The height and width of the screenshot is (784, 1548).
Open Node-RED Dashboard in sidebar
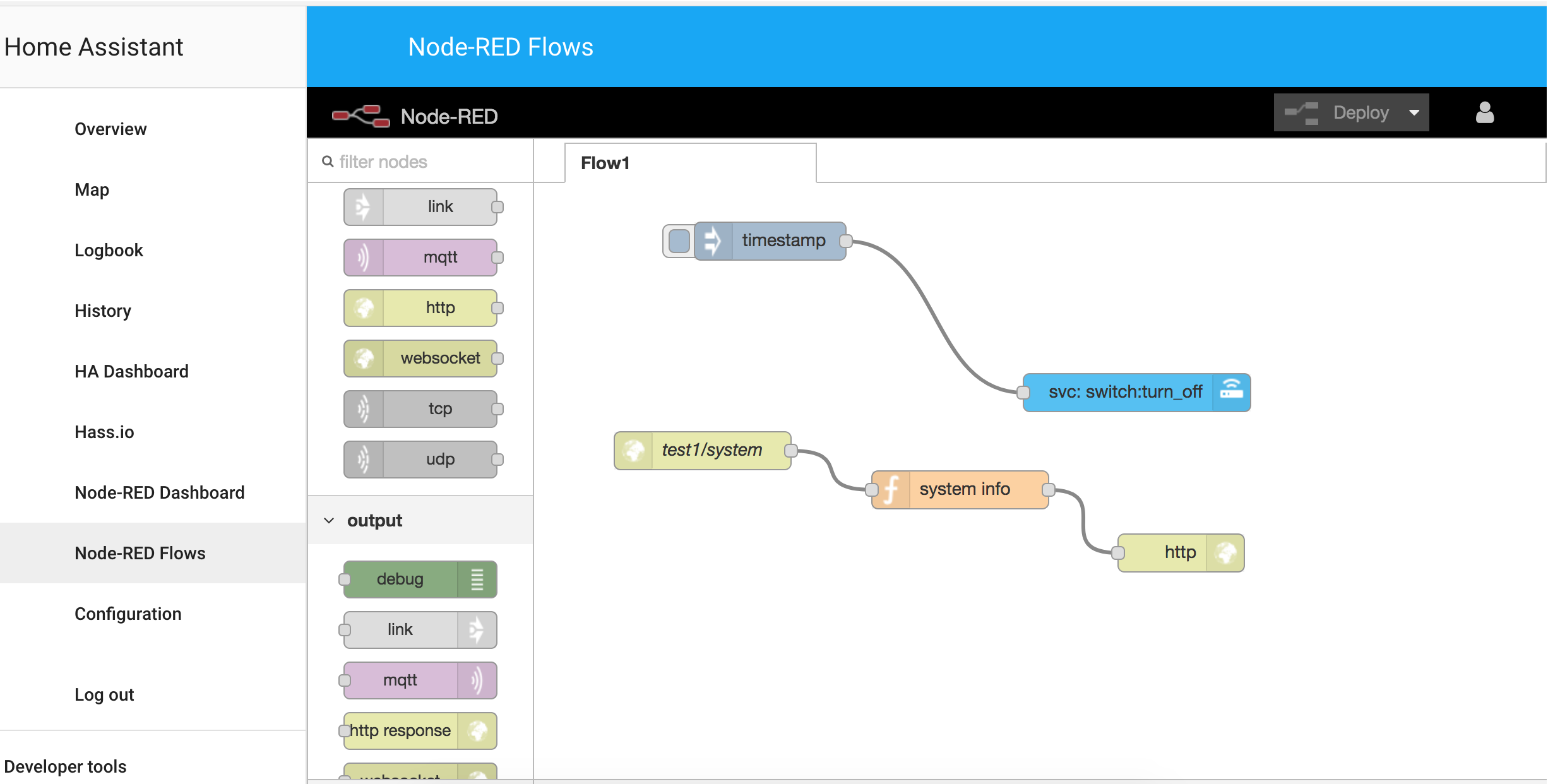159,492
